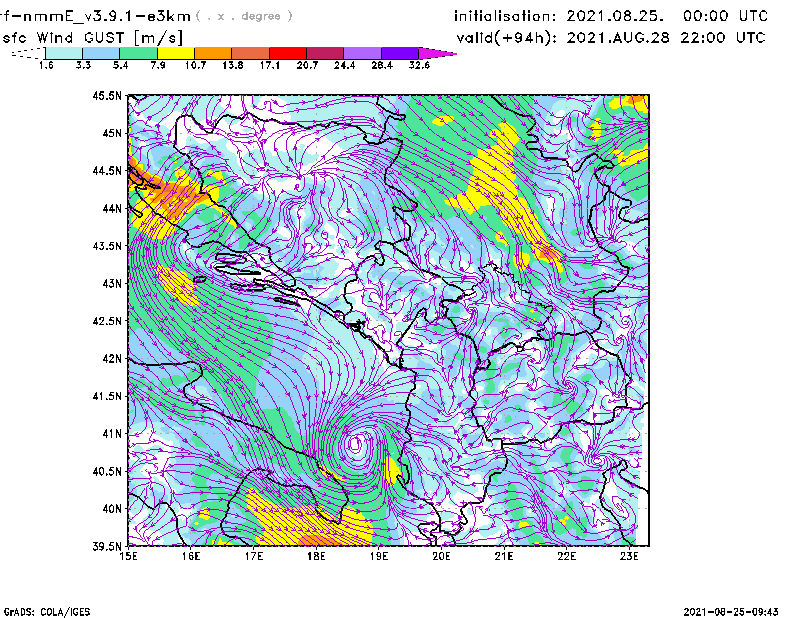Click the 16E longitude label
Viewport: 800px width, 618px height.
coord(191,556)
